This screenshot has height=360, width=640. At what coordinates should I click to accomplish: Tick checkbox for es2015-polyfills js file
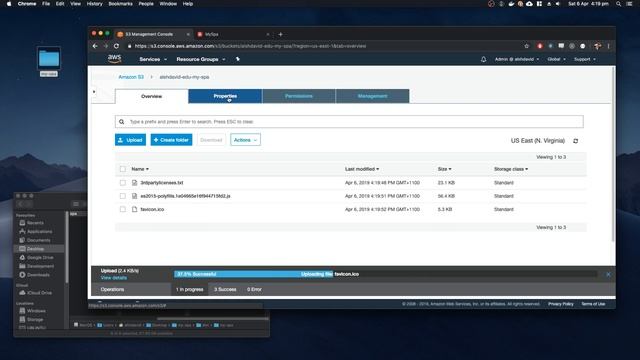click(x=123, y=196)
